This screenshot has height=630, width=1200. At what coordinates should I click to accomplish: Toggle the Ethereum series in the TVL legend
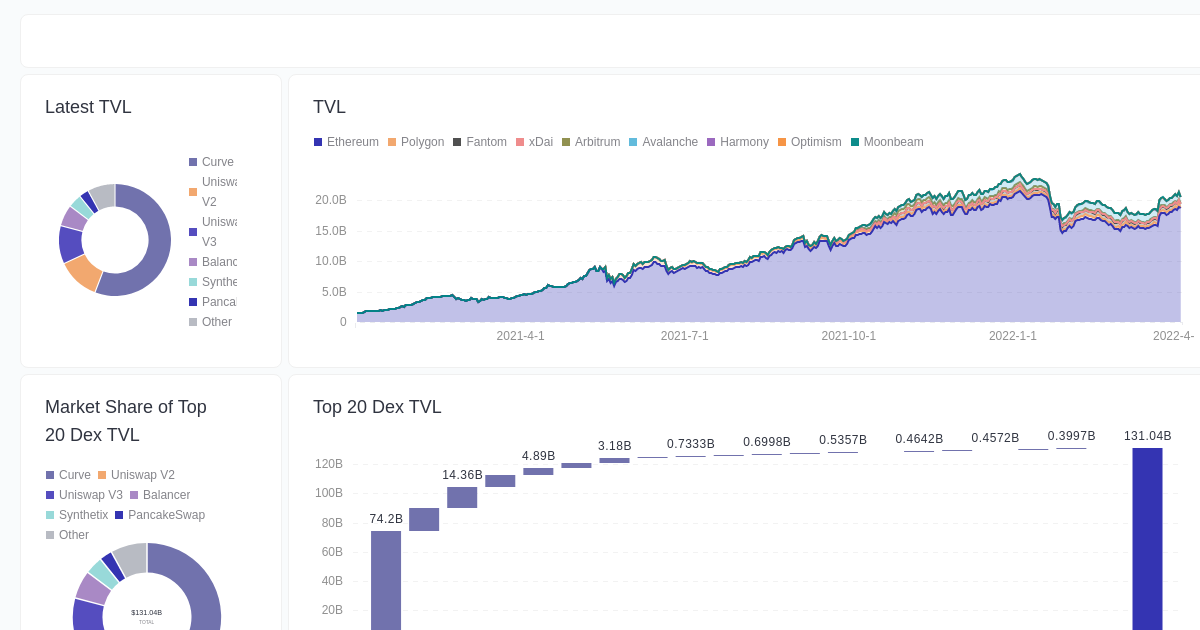[346, 142]
